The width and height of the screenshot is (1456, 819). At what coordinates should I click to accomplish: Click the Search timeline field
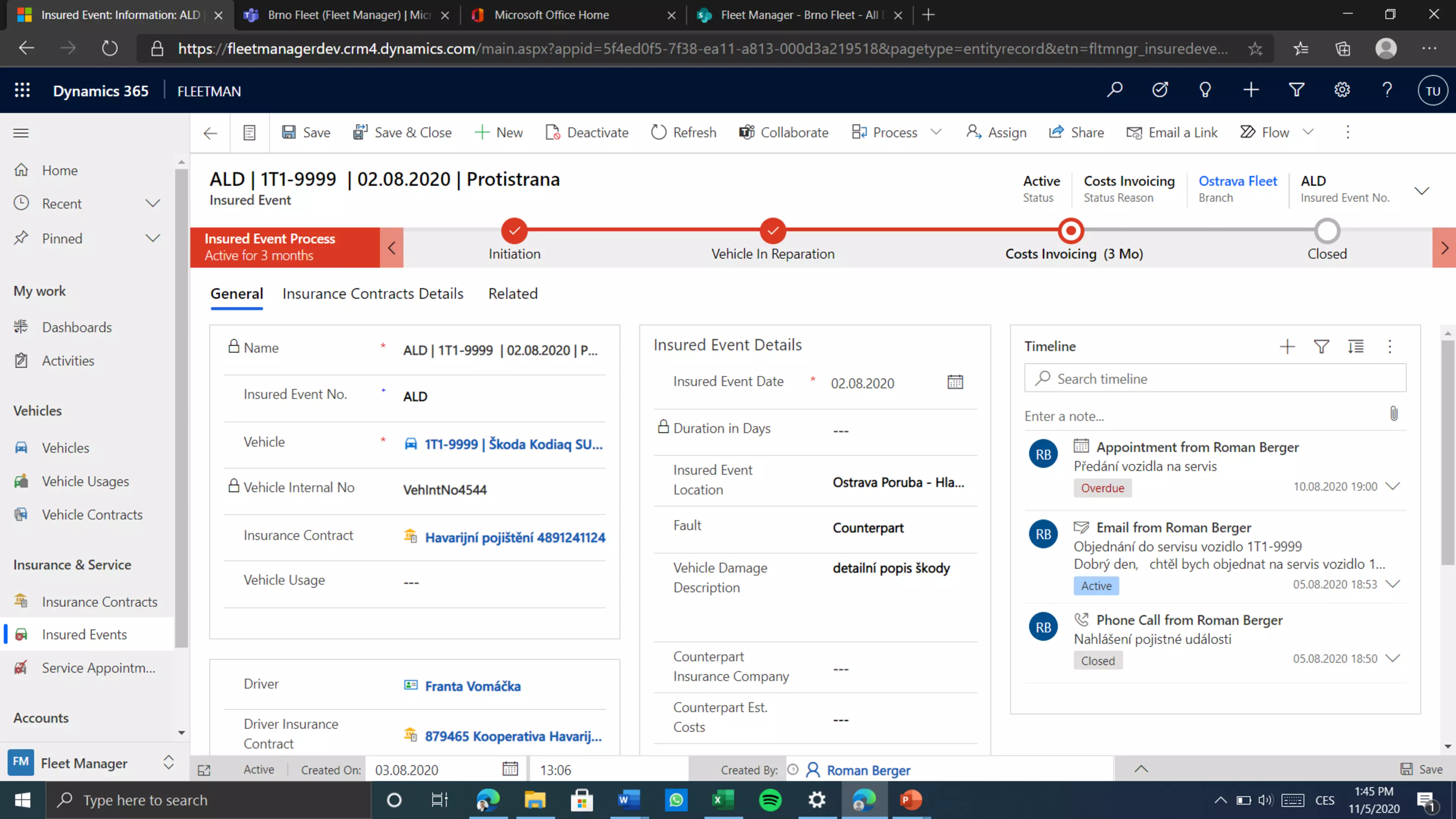point(1214,378)
